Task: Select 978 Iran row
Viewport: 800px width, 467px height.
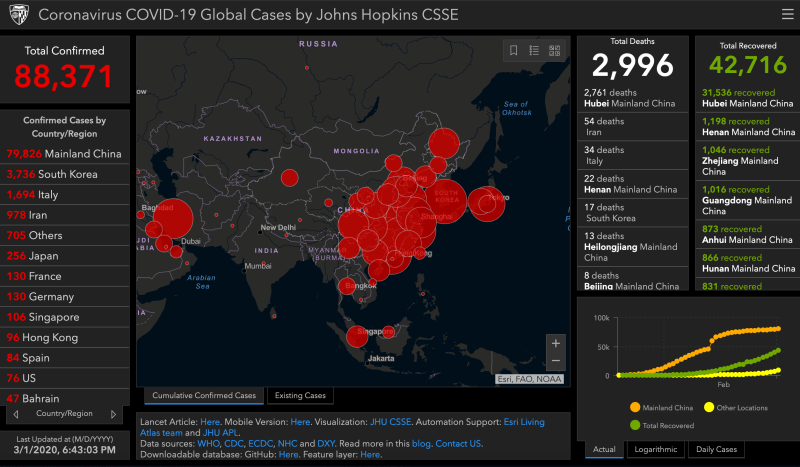Action: 65,215
